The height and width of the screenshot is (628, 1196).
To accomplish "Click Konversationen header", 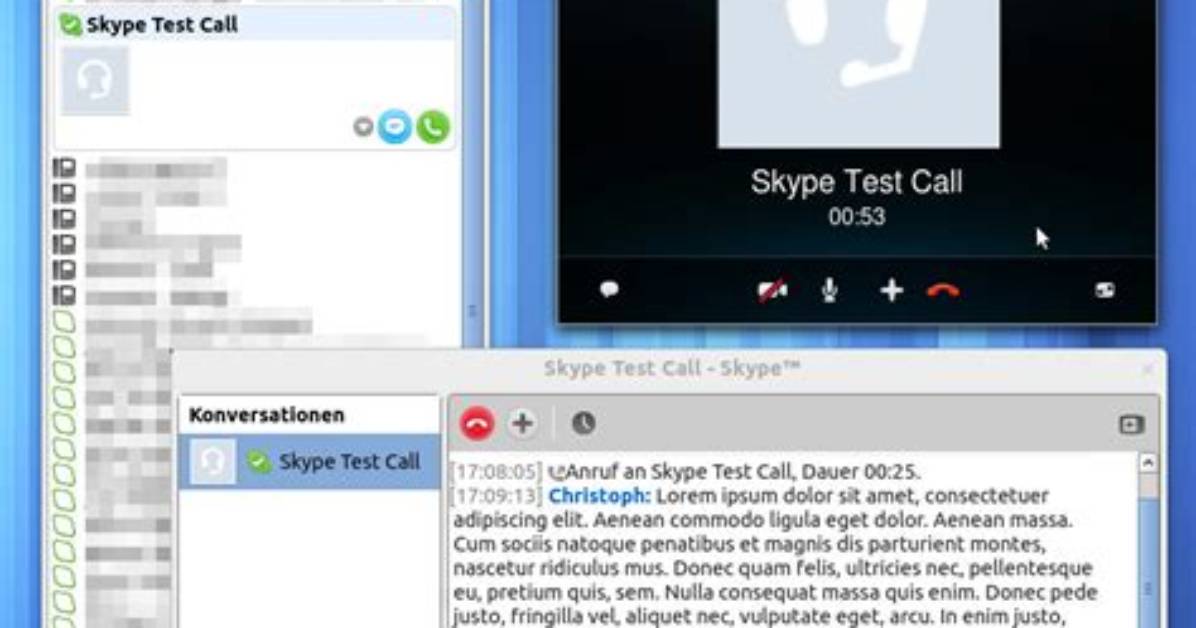I will click(267, 415).
